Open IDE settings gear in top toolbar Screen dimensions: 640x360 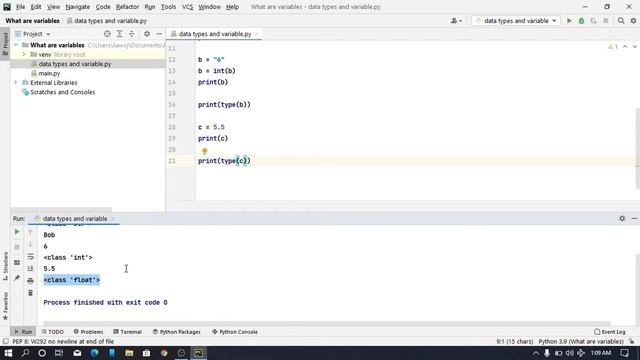point(633,21)
